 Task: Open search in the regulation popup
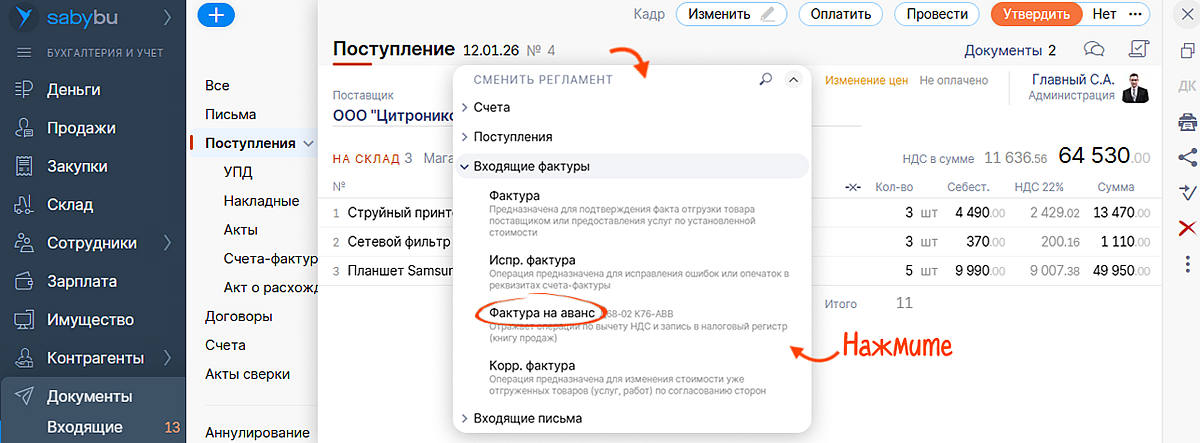pyautogui.click(x=766, y=78)
